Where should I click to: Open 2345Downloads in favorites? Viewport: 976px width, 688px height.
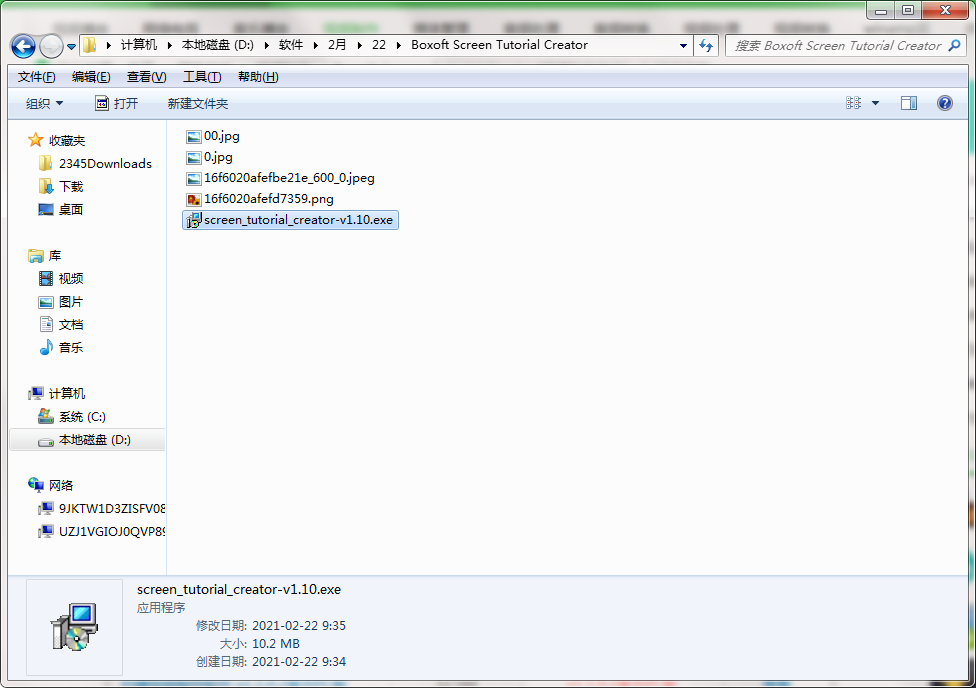[x=105, y=164]
